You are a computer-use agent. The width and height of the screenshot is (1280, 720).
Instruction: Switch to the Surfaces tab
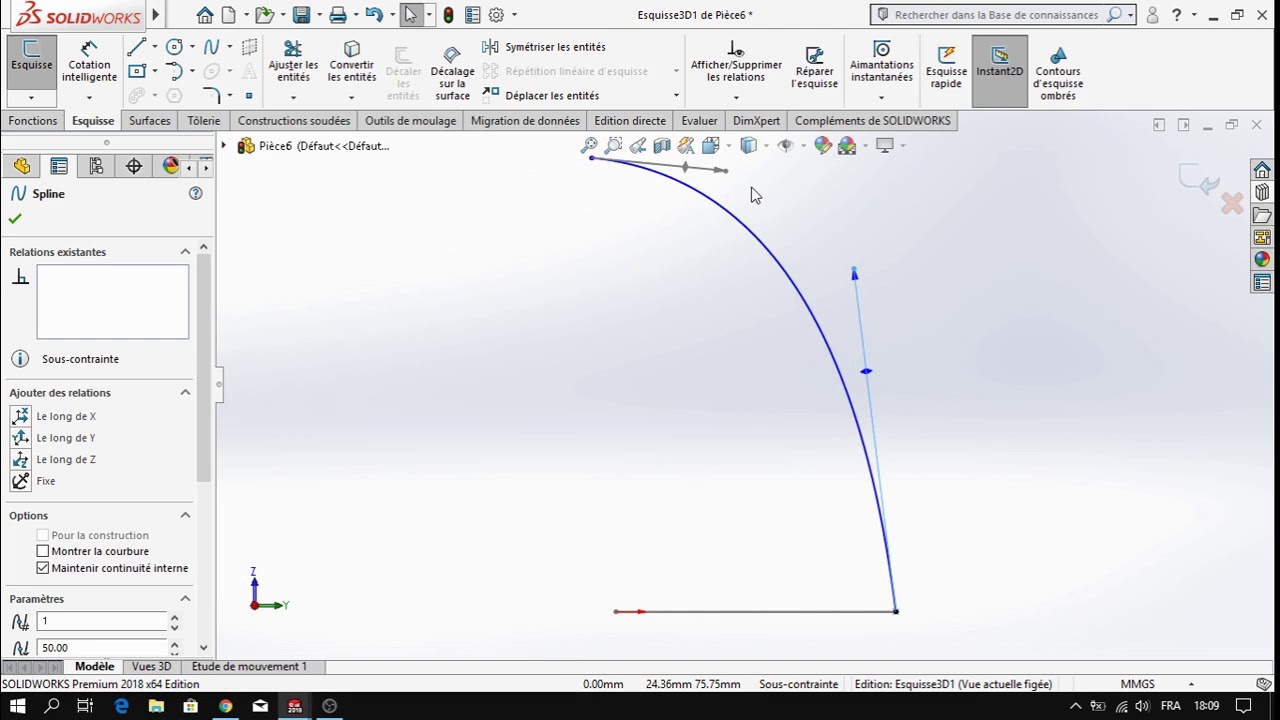[x=150, y=121]
